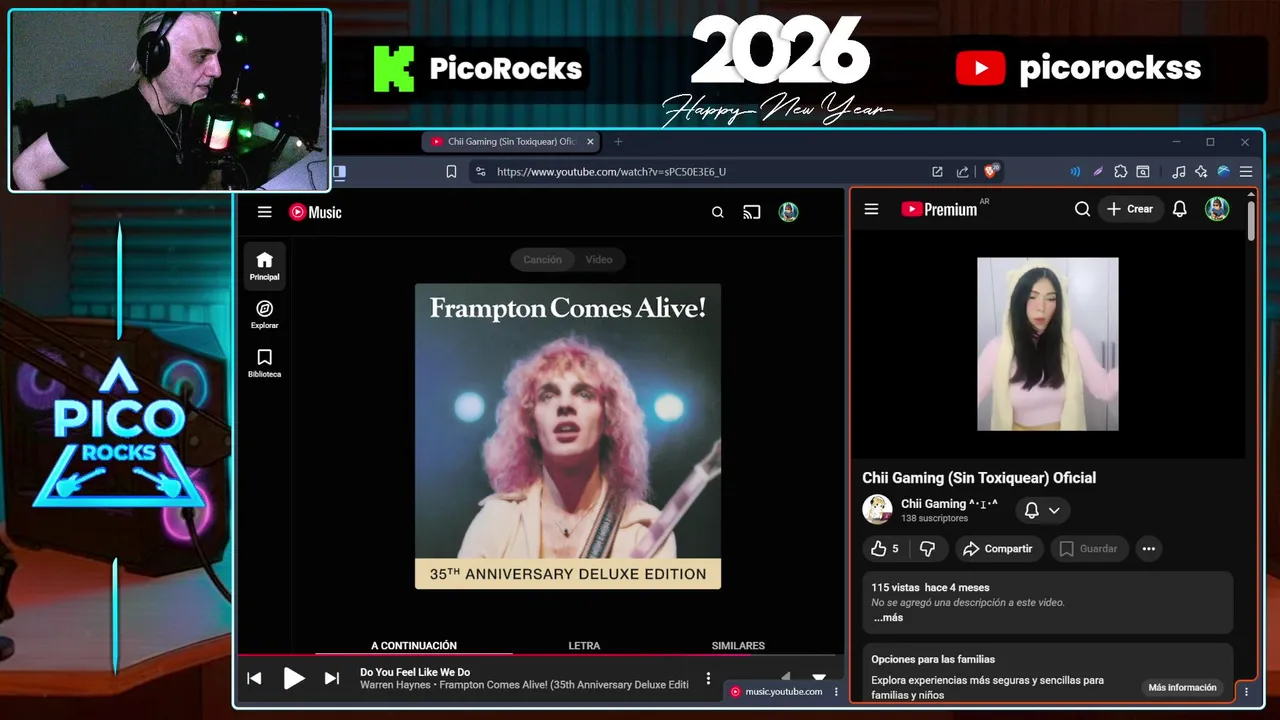
Task: Click the picorockss YouTube logo in overlay
Action: coord(980,68)
